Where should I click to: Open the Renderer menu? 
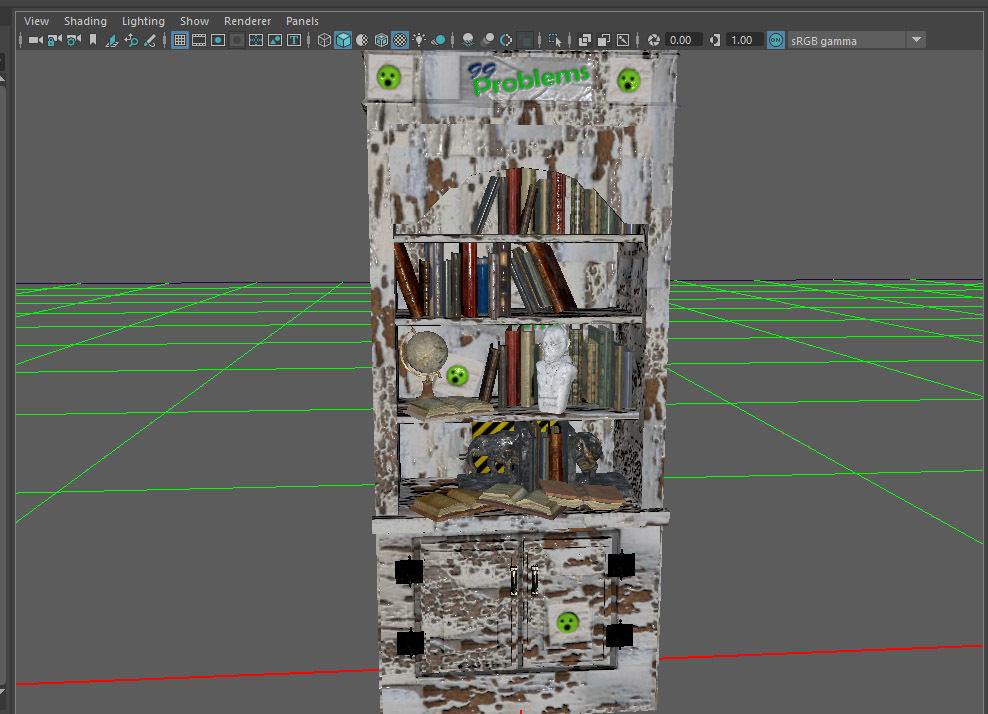[247, 21]
